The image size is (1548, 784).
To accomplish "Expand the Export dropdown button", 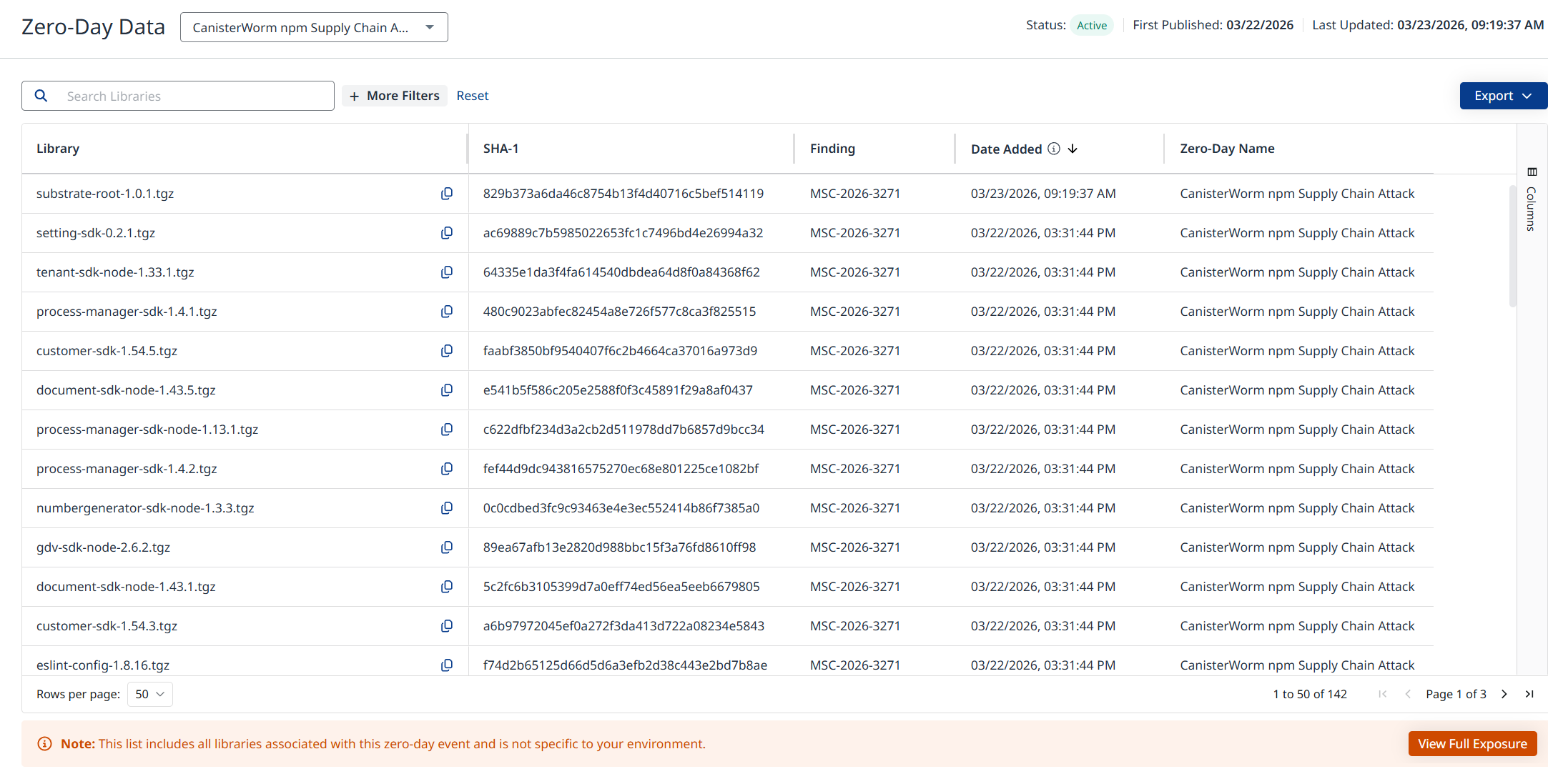I will click(1502, 96).
